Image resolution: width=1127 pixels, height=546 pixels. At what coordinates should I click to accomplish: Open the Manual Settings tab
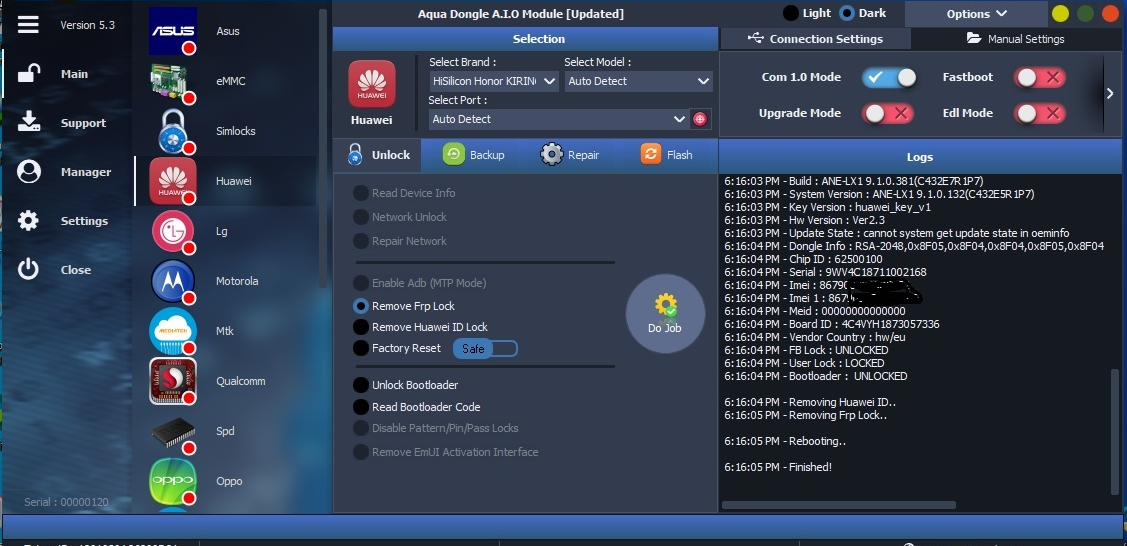tap(1016, 39)
